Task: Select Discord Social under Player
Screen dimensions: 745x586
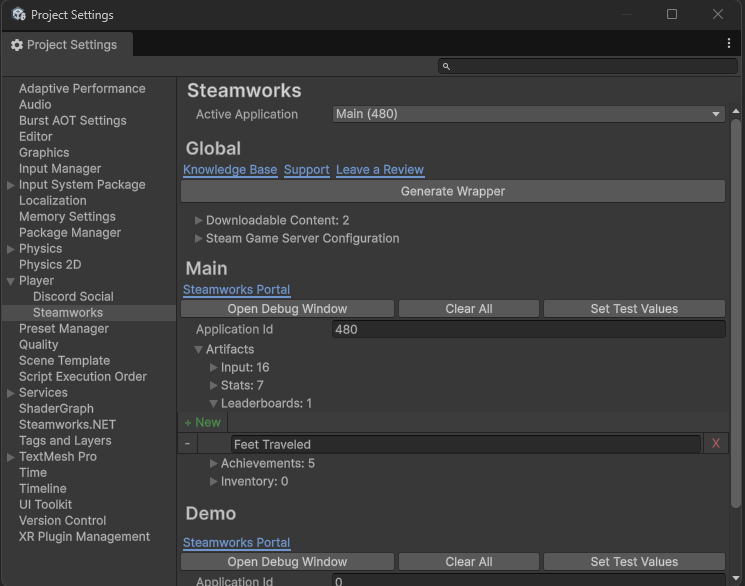Action: 73,297
